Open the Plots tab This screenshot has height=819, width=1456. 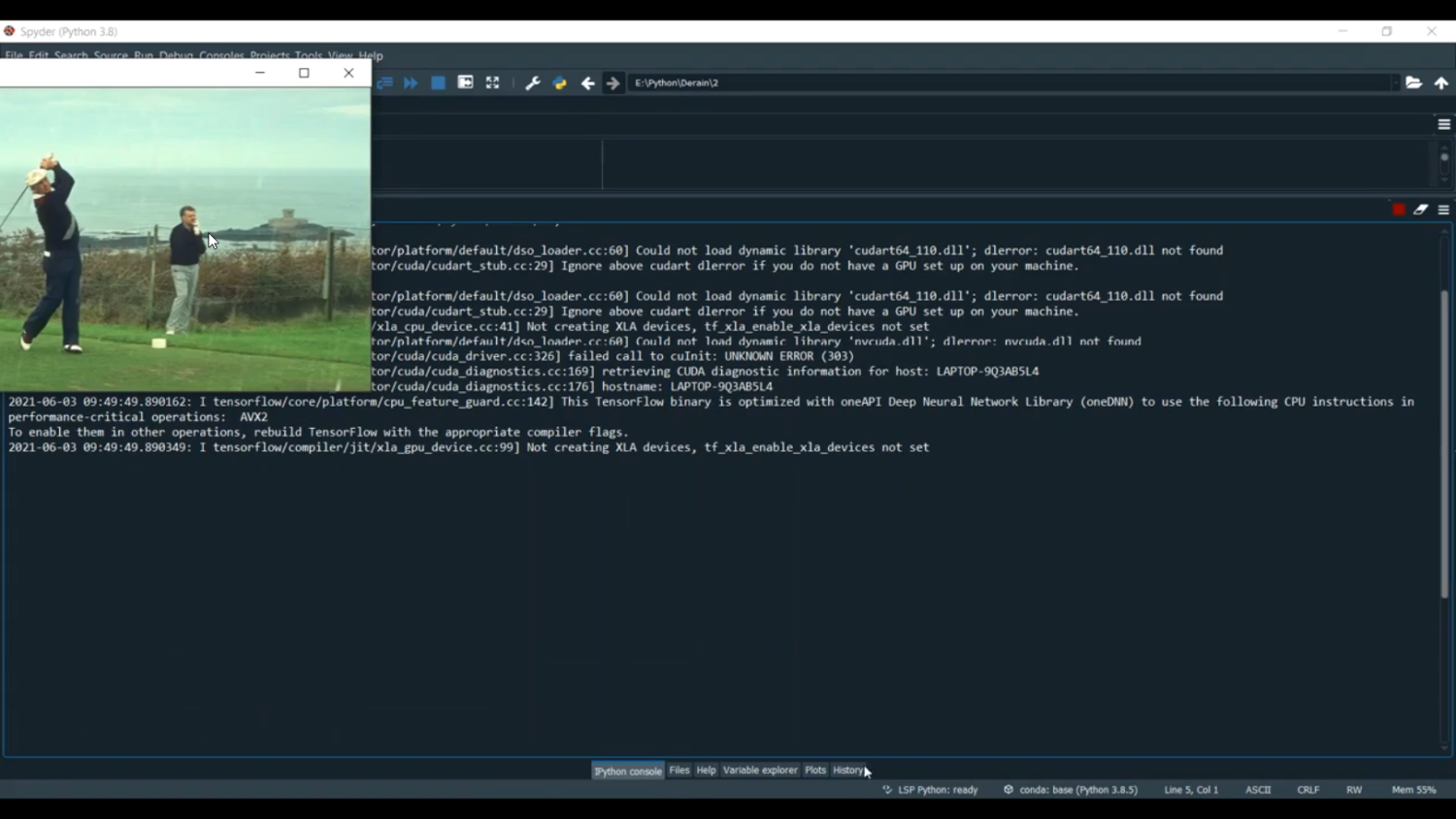tap(815, 770)
